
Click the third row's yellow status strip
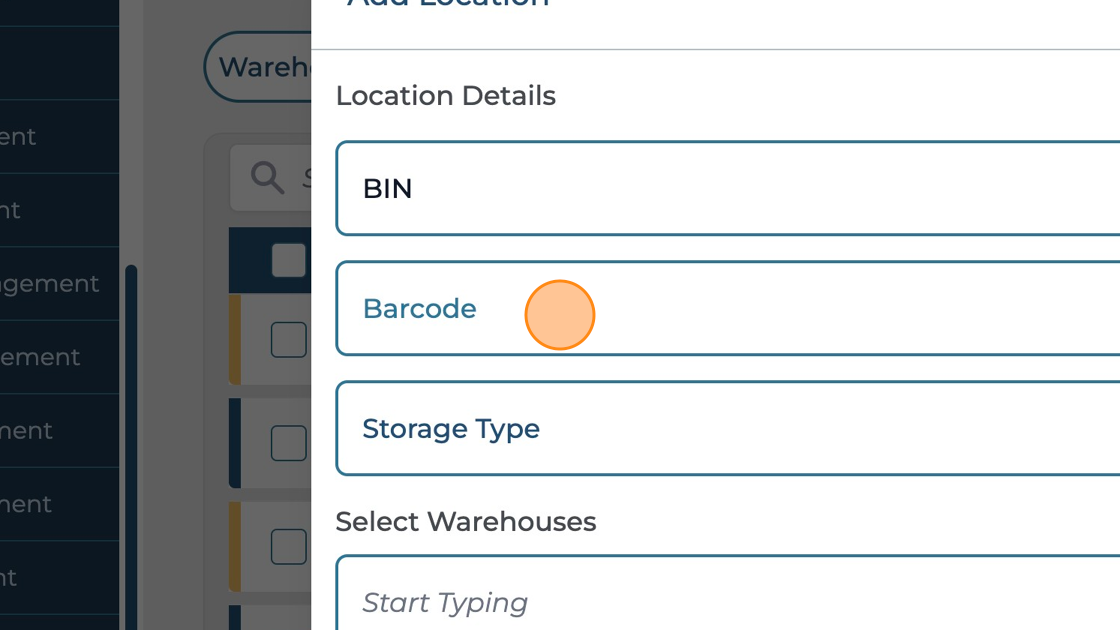click(235, 546)
